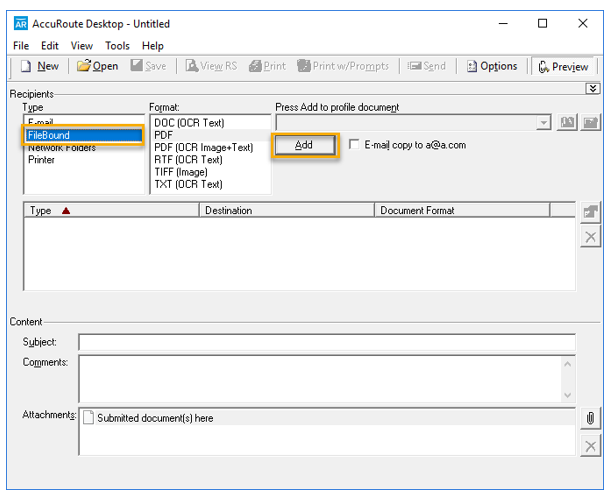Viewport: 613px width, 497px height.
Task: Enable E-mail copy to a@a.com checkbox
Action: [x=354, y=144]
